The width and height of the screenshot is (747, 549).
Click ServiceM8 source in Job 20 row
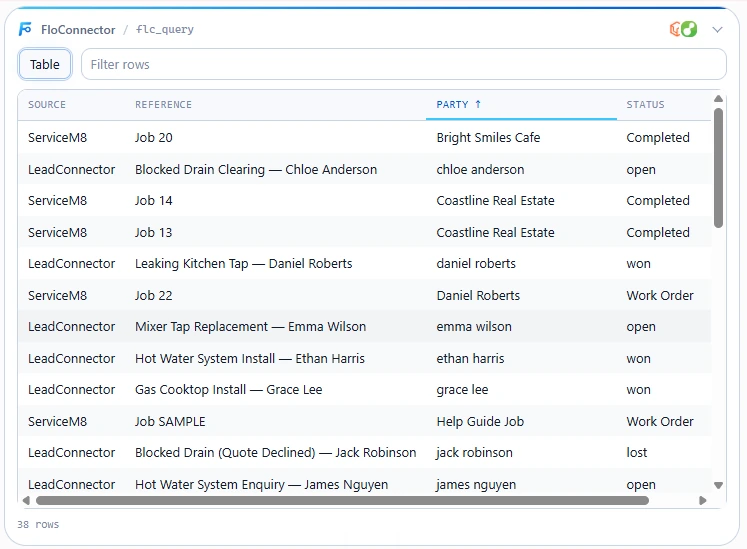57,138
